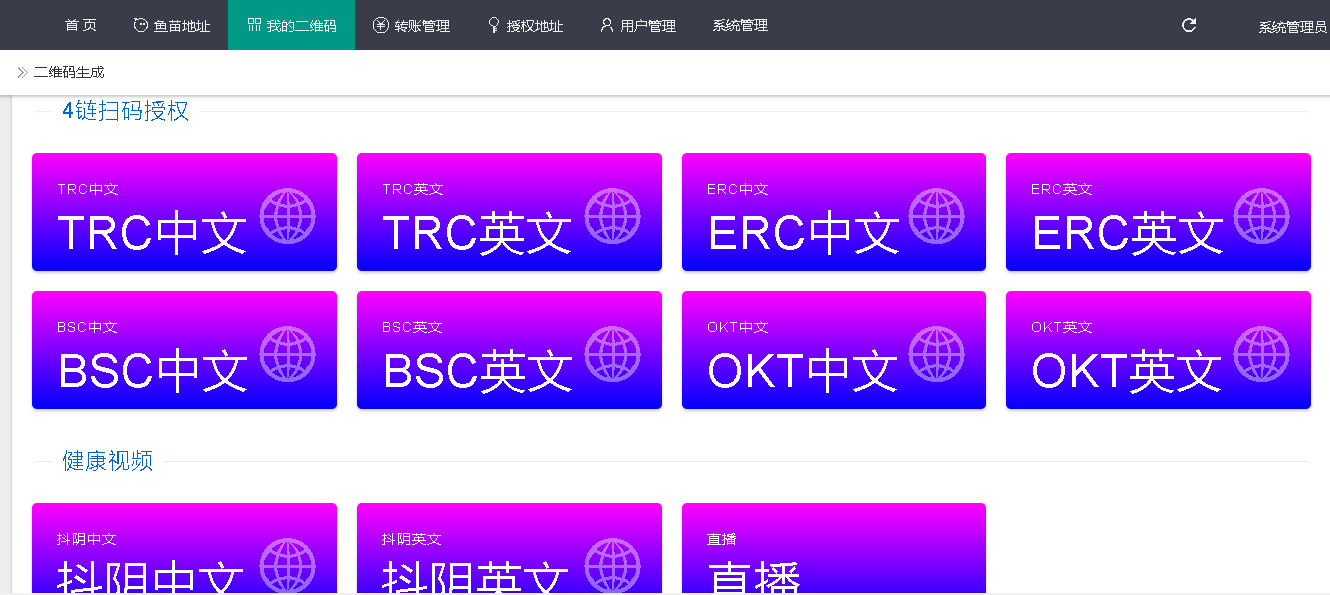Click globe icon on ERC英文 card
Screen dimensions: 1330x595
click(1261, 216)
